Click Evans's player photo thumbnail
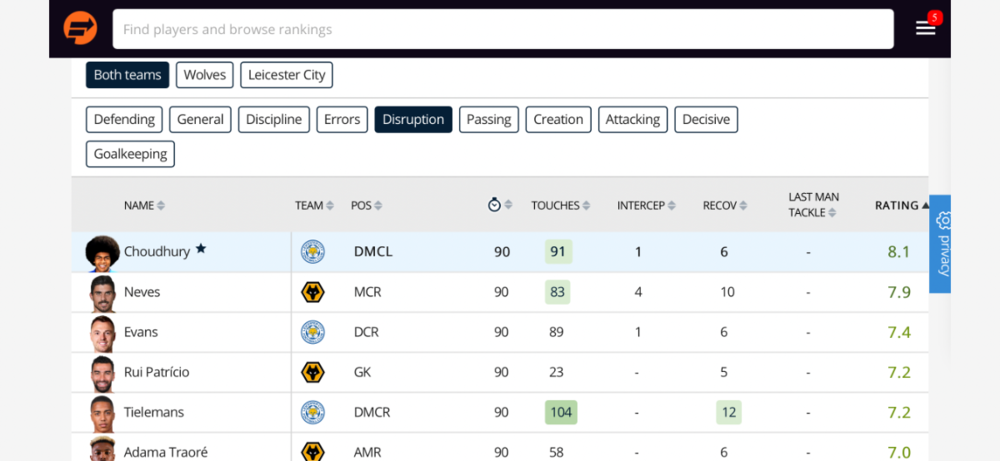The width and height of the screenshot is (1000, 461). click(102, 333)
